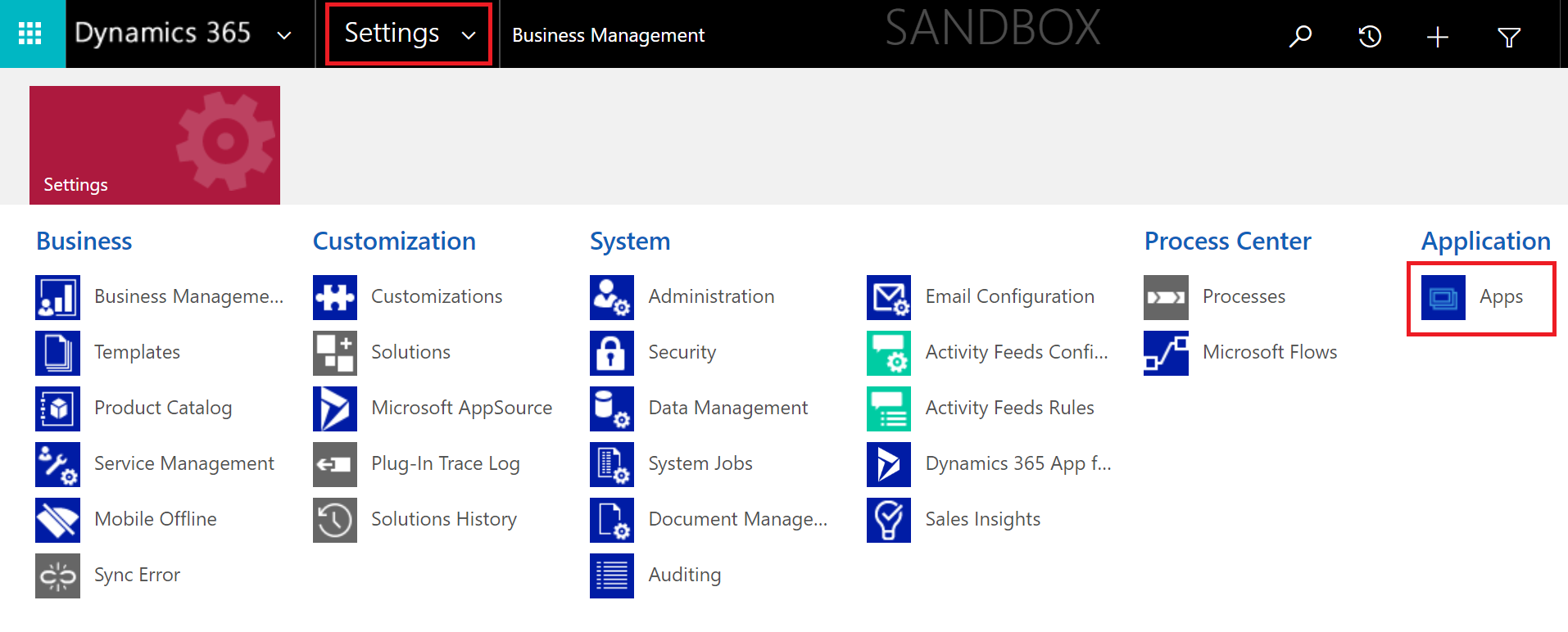
Task: Open Security link
Action: click(682, 352)
